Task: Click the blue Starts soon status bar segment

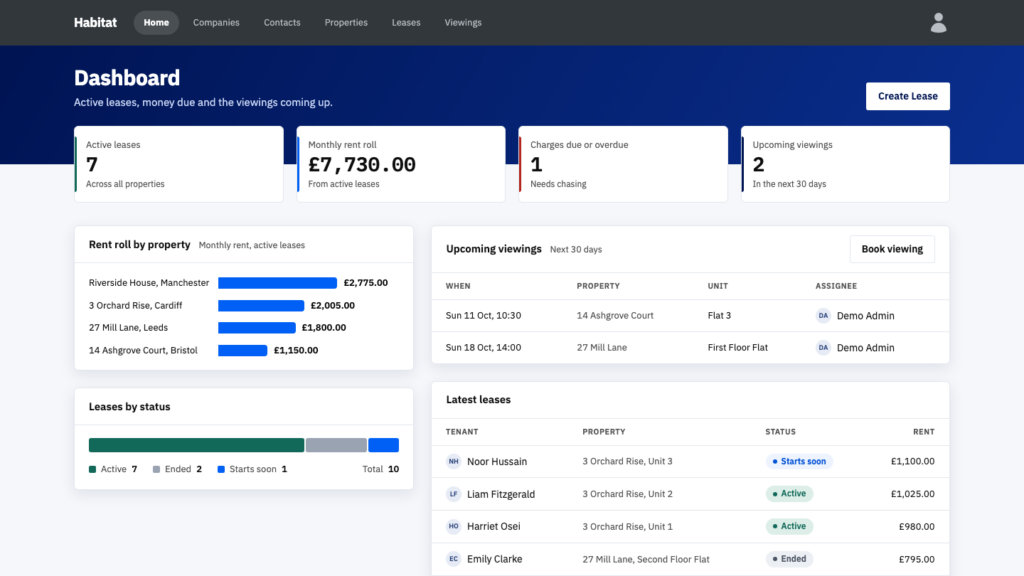Action: pos(383,445)
